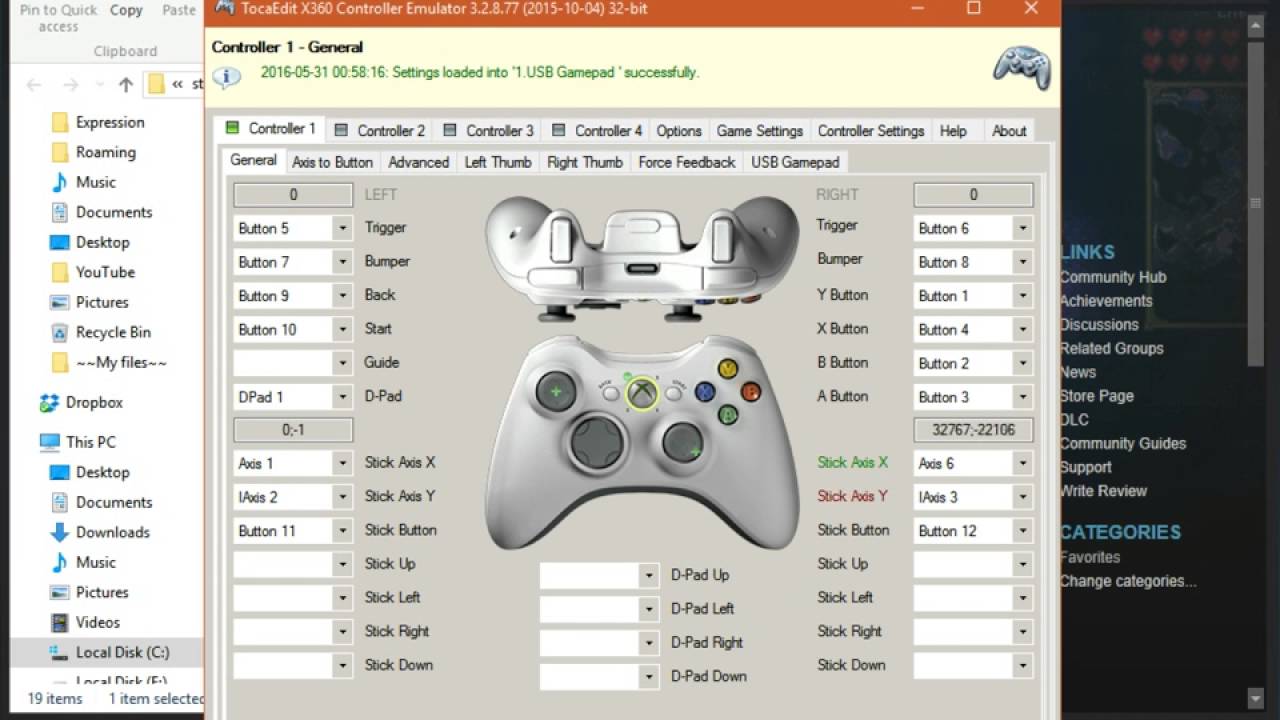The height and width of the screenshot is (720, 1280).
Task: Open the left Bumper dropdown showing Button 7
Action: pyautogui.click(x=342, y=262)
